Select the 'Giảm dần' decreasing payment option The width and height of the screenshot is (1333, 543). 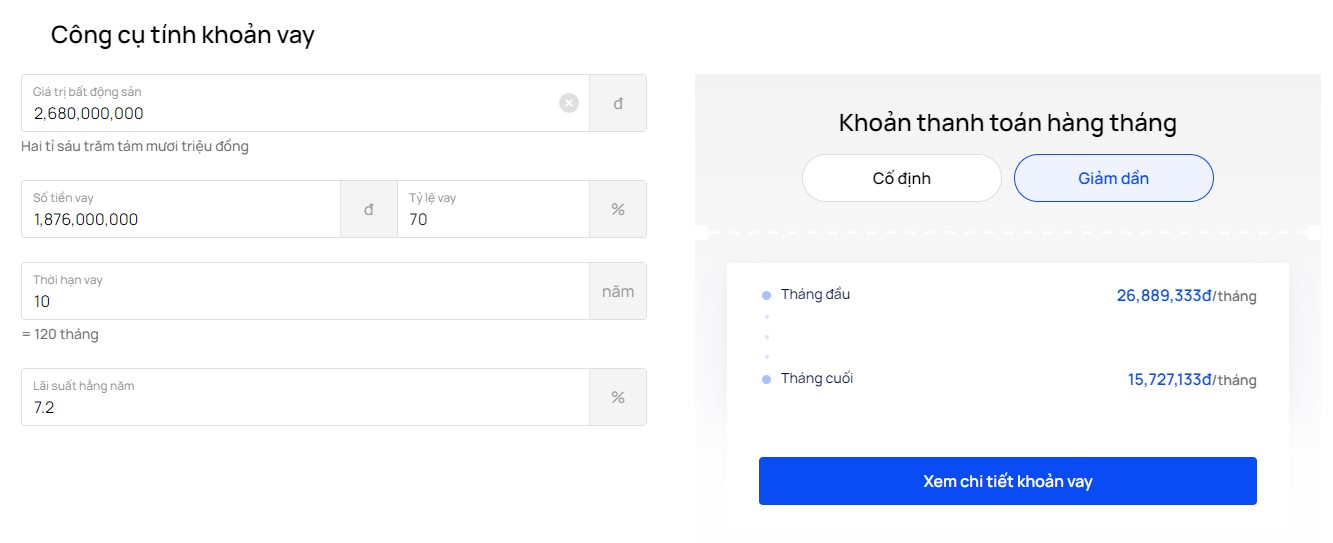(1114, 178)
